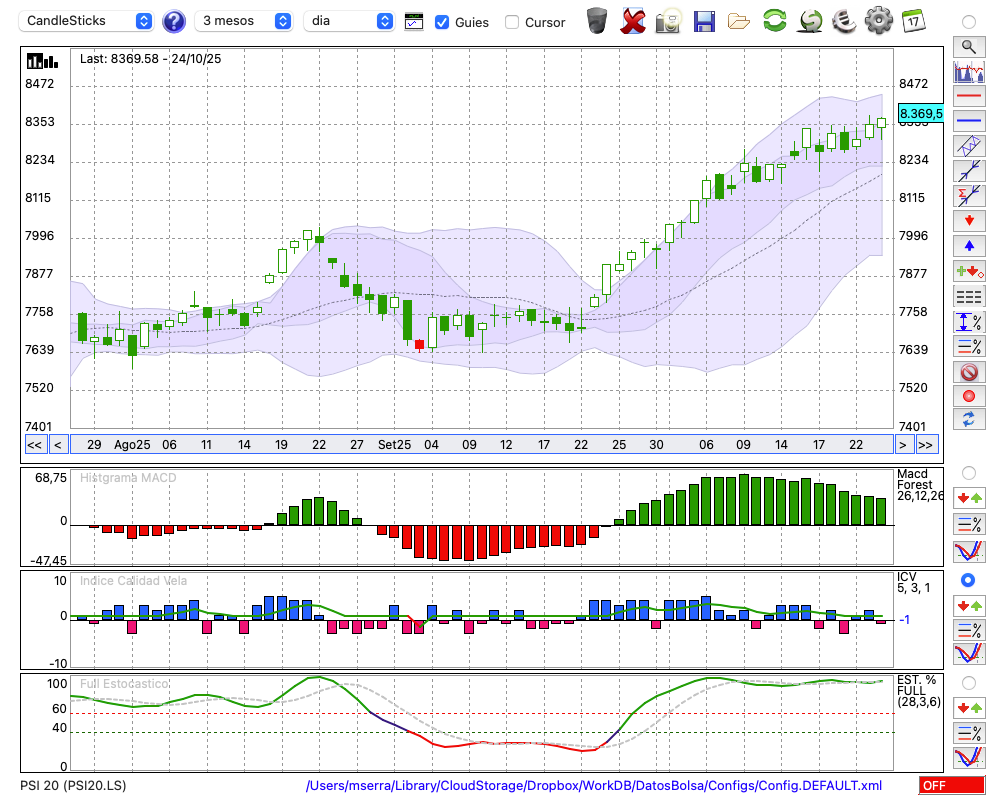Click the red prohibition sign tool
Viewport: 1000px width, 800px height.
point(968,372)
